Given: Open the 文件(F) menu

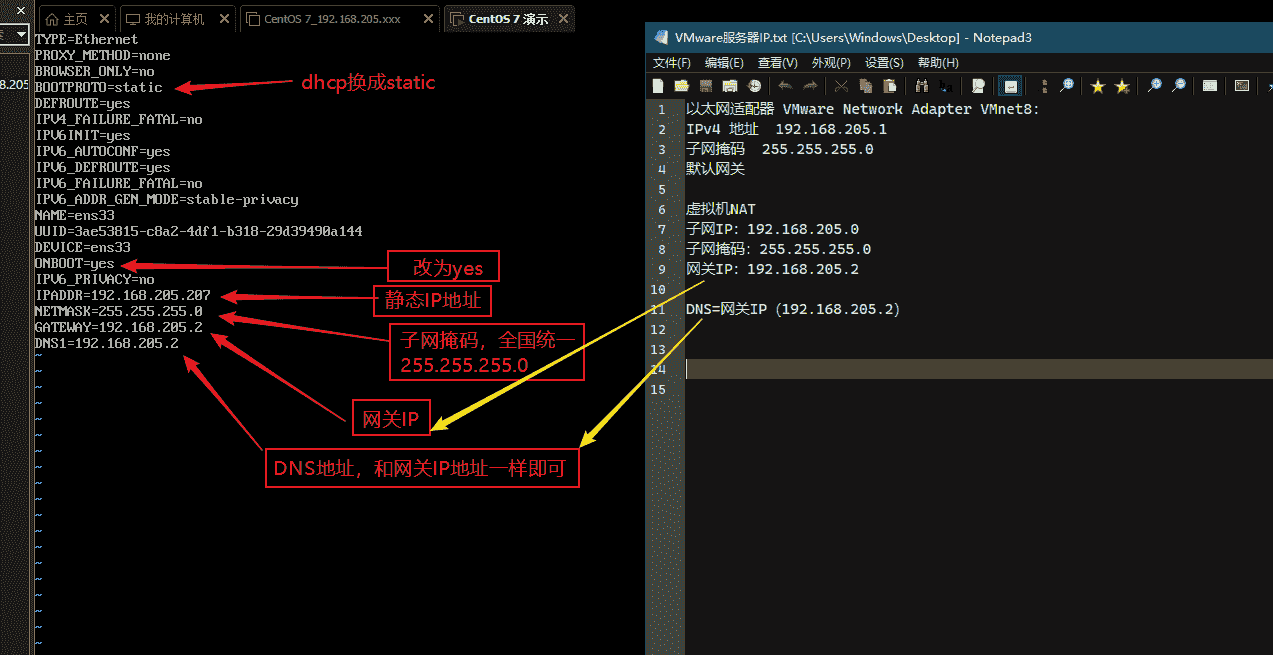Looking at the screenshot, I should [672, 63].
